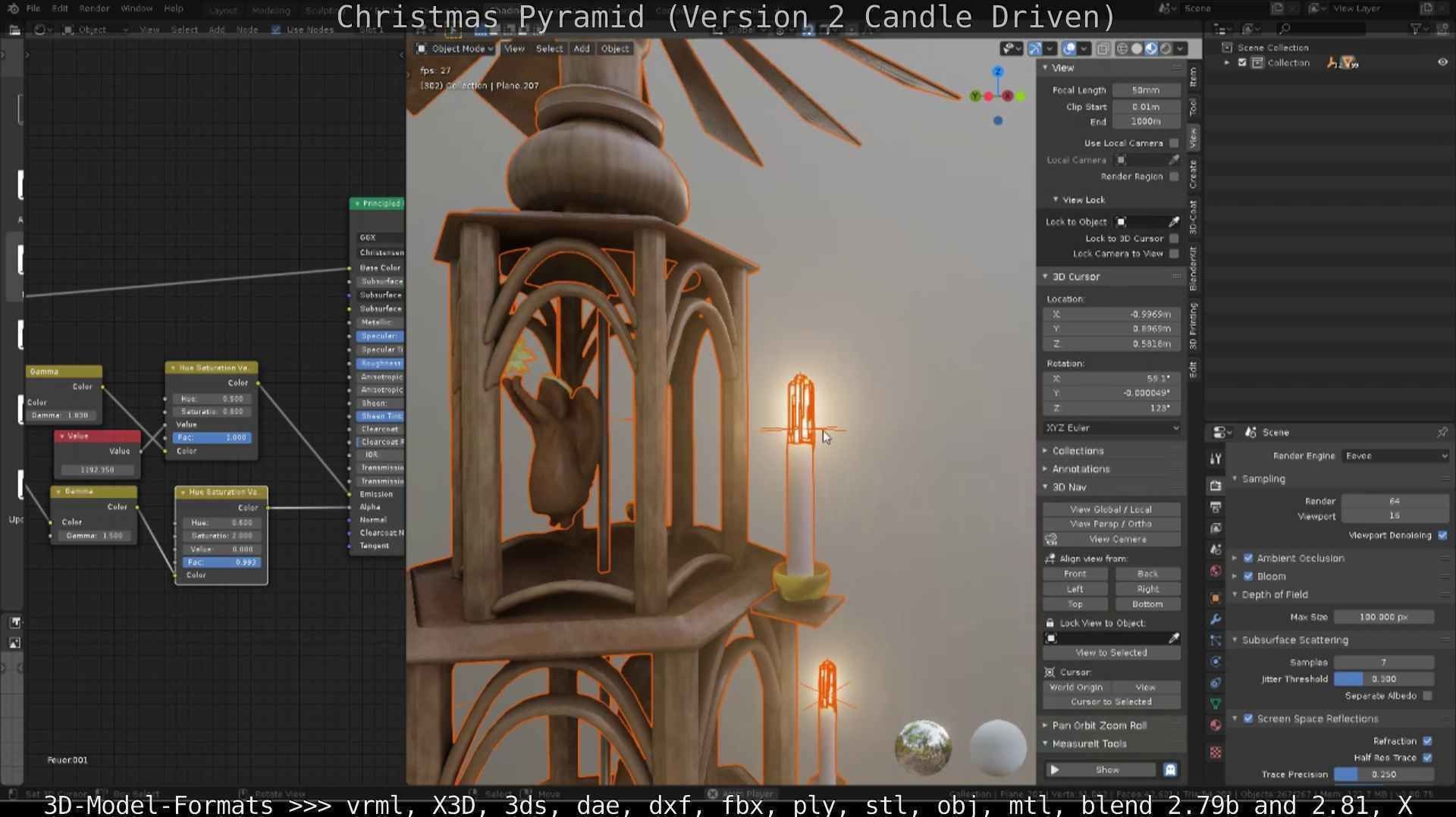Open the View Layer properties tab icon
This screenshot has width=1456, height=817.
click(x=1216, y=528)
